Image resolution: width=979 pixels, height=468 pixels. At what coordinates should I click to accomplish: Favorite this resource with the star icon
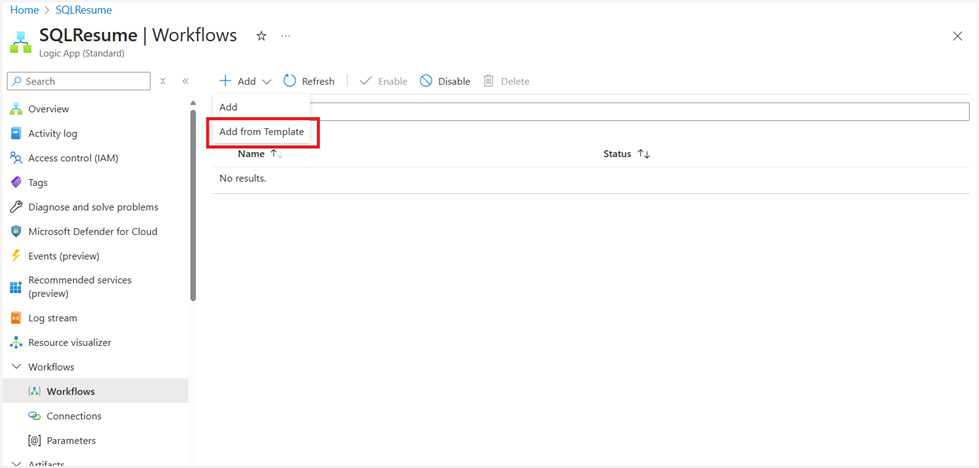pyautogui.click(x=262, y=36)
